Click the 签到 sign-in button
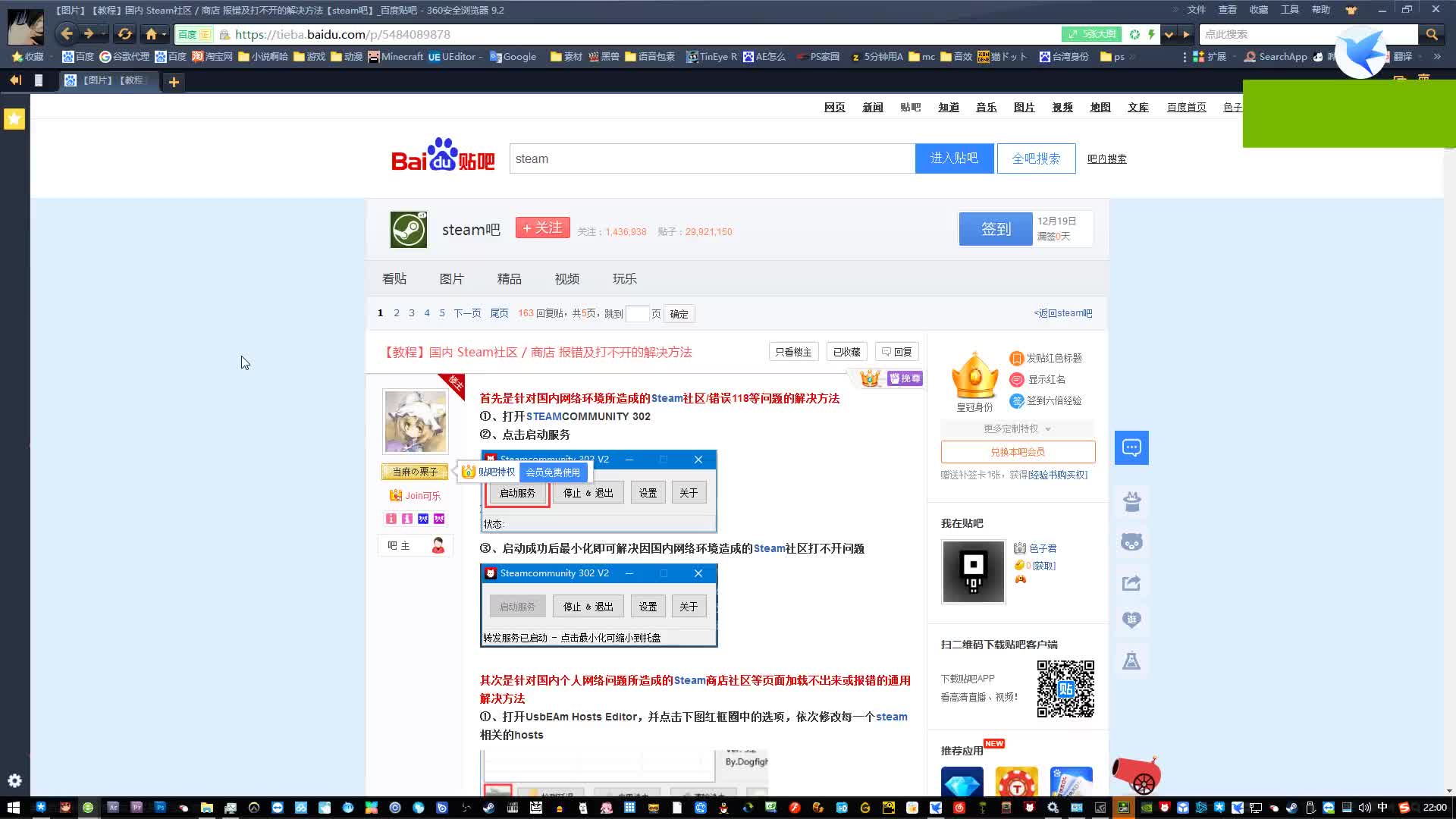 [x=995, y=228]
